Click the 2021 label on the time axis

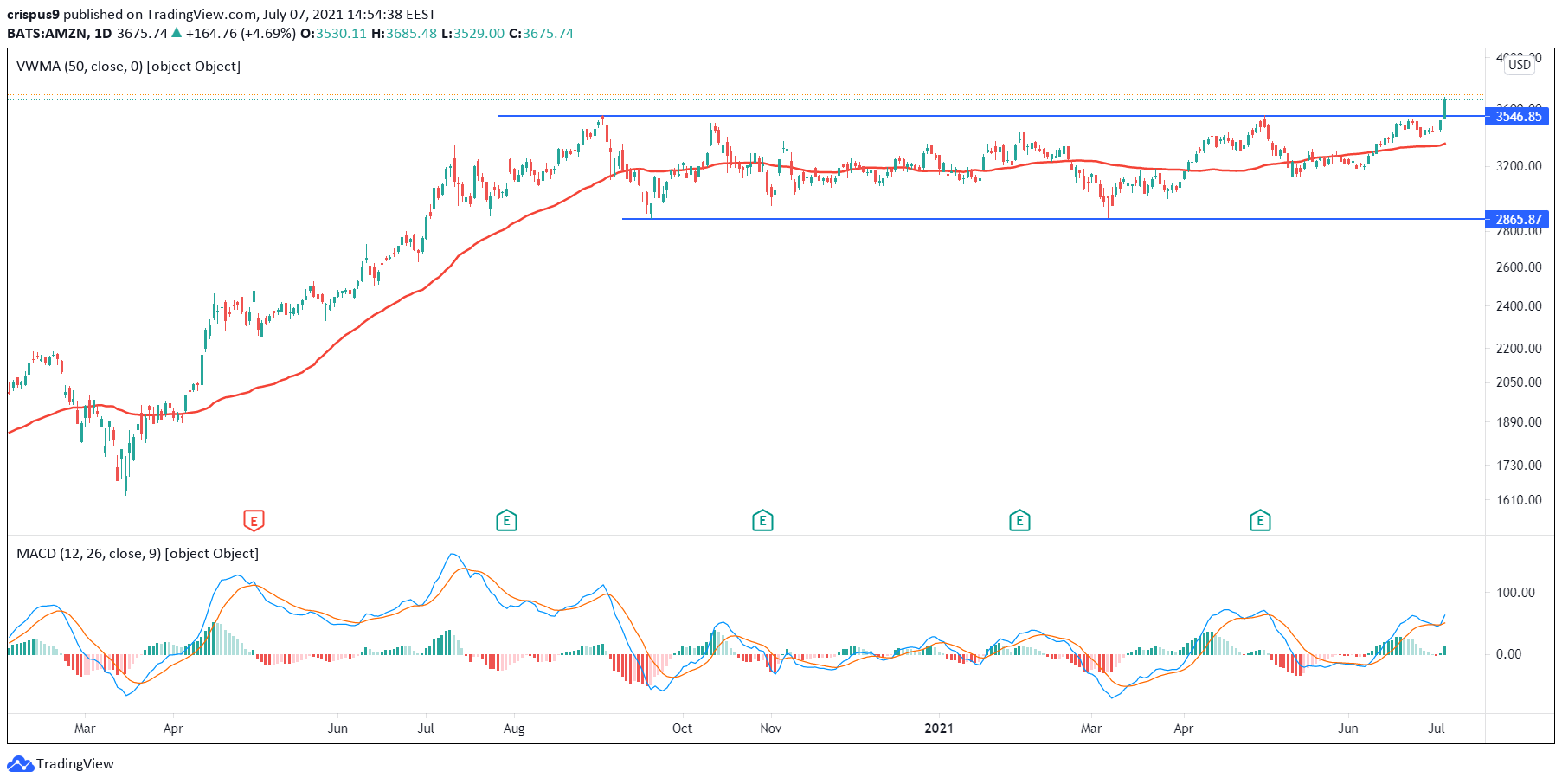pyautogui.click(x=940, y=729)
